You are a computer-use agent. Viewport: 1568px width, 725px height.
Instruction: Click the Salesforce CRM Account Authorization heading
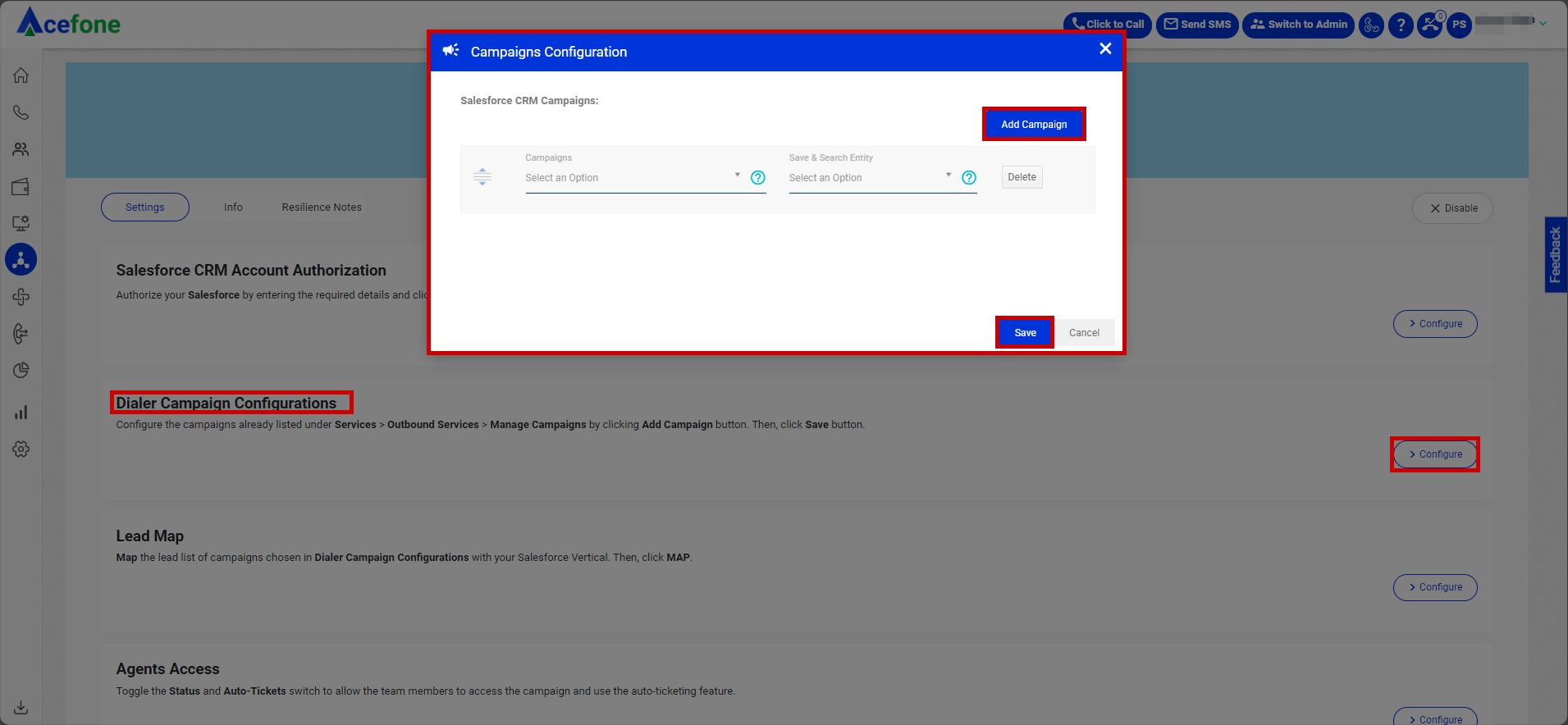251,270
